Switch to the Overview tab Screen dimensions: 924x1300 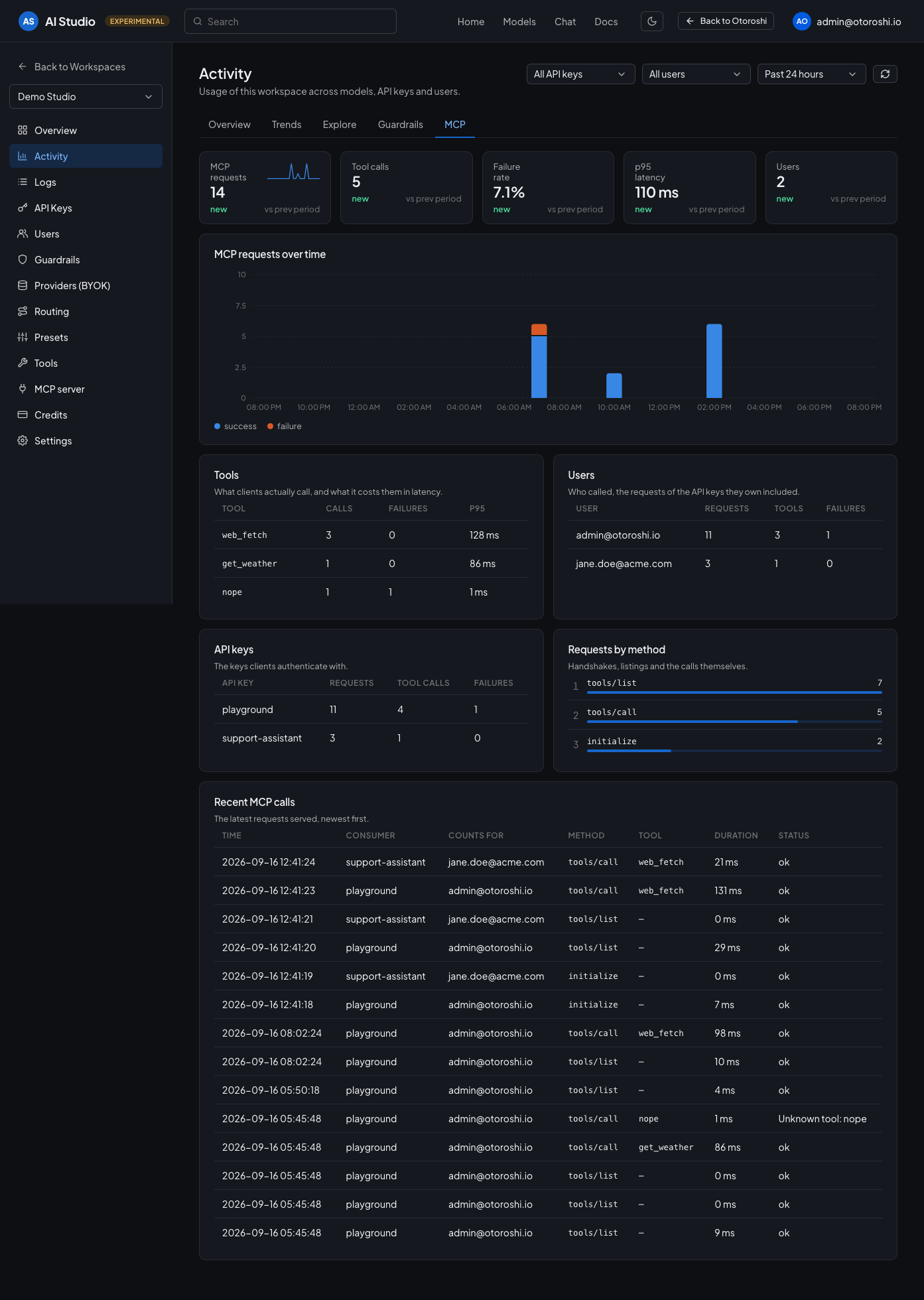click(230, 125)
